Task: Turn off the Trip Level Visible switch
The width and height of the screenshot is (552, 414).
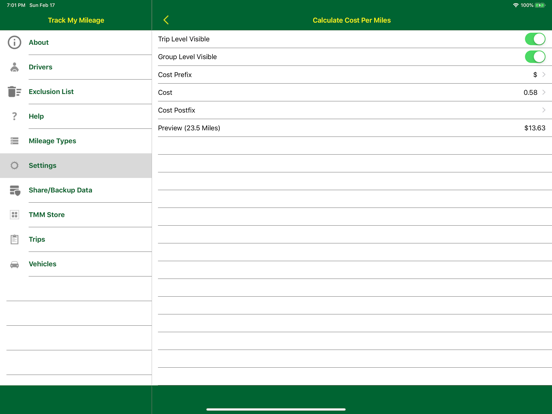Action: [535, 39]
